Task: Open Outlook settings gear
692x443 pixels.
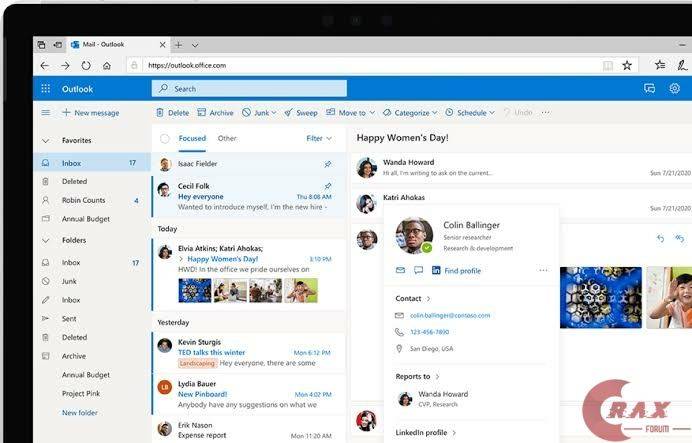Action: point(674,88)
